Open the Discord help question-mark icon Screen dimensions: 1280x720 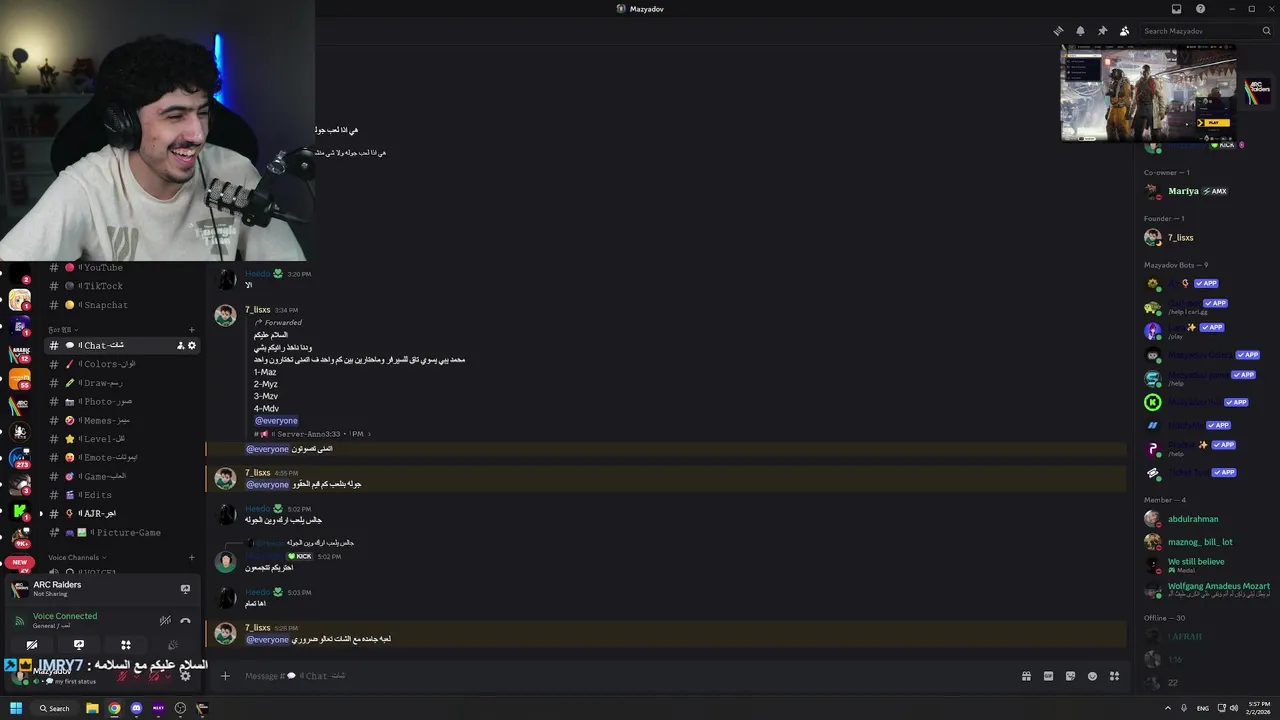coord(1200,9)
